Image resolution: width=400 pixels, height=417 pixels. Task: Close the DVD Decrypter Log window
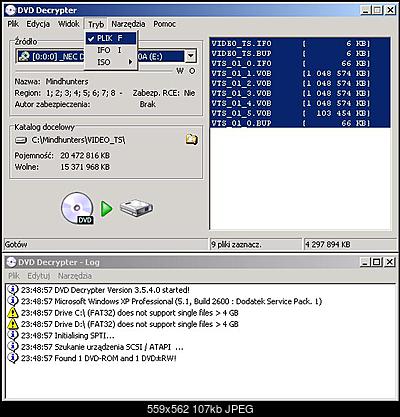click(389, 262)
